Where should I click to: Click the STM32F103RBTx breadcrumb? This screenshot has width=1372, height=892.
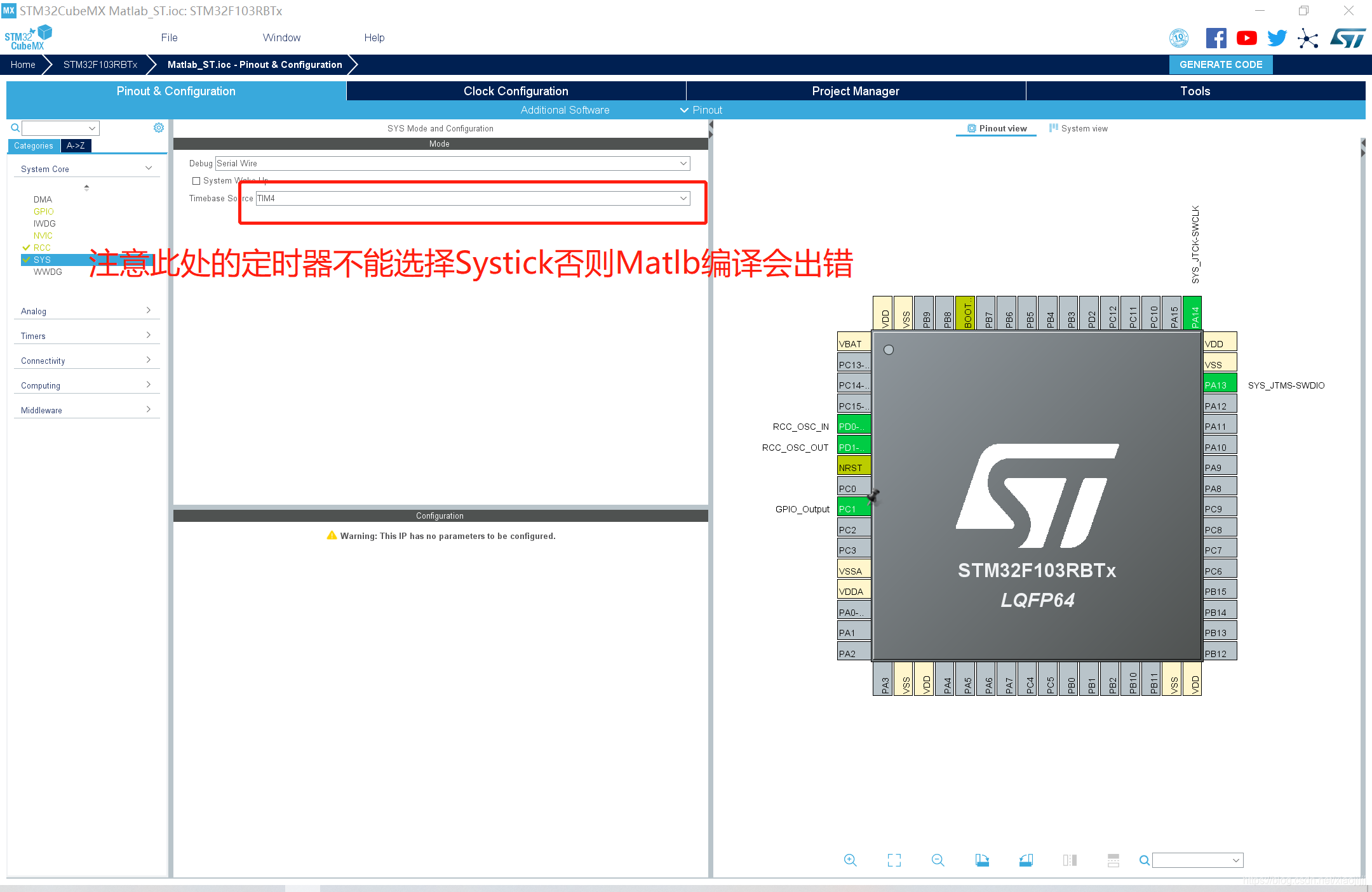click(100, 64)
